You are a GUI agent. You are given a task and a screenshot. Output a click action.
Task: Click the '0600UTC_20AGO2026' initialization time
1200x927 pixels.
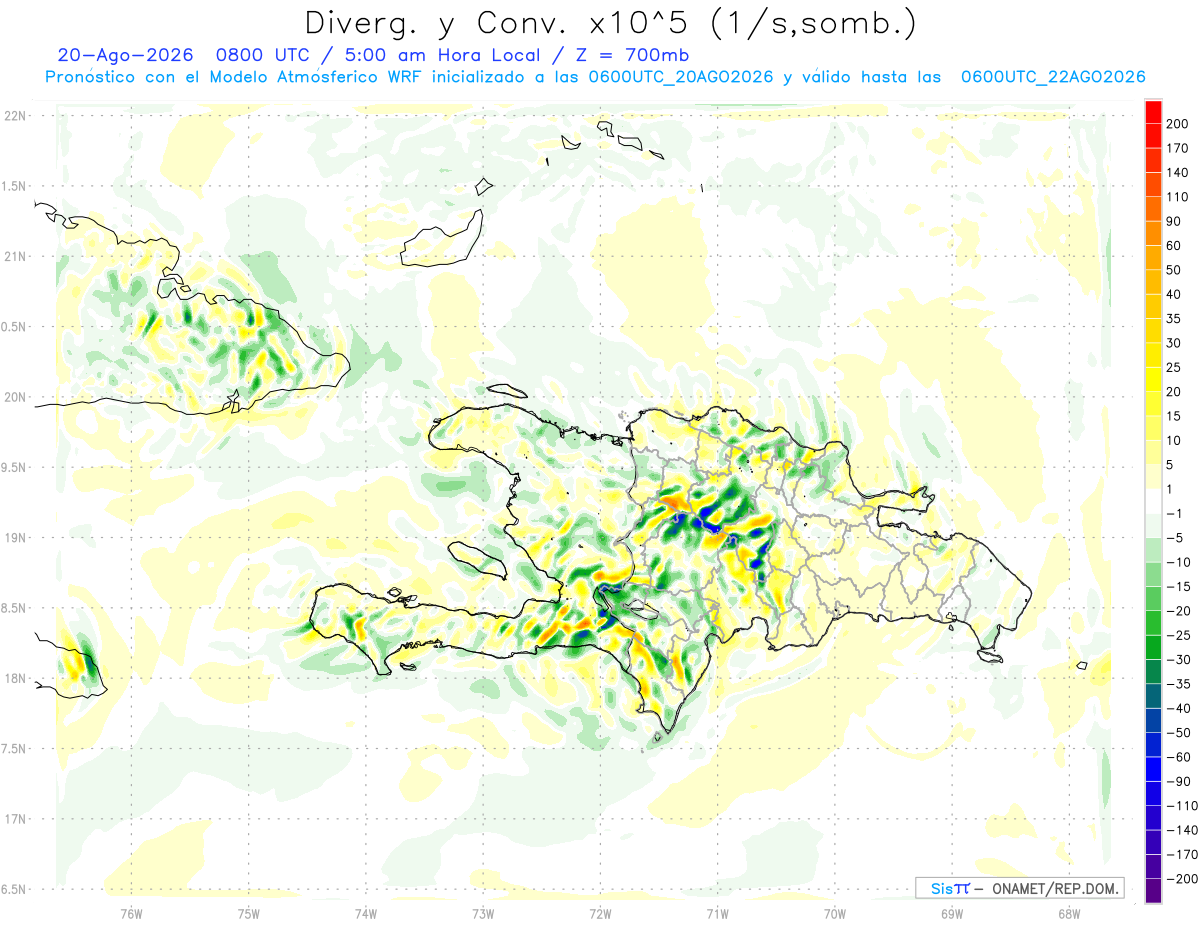[x=681, y=77]
